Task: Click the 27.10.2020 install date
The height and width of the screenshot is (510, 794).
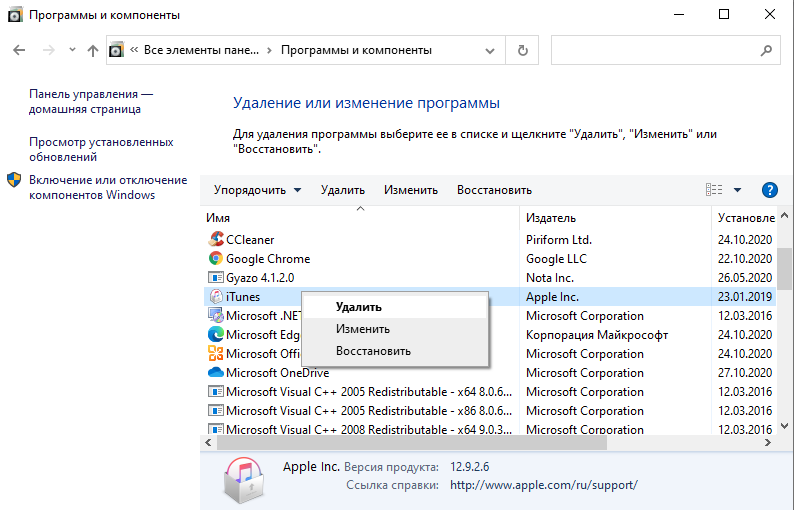Action: [x=745, y=373]
